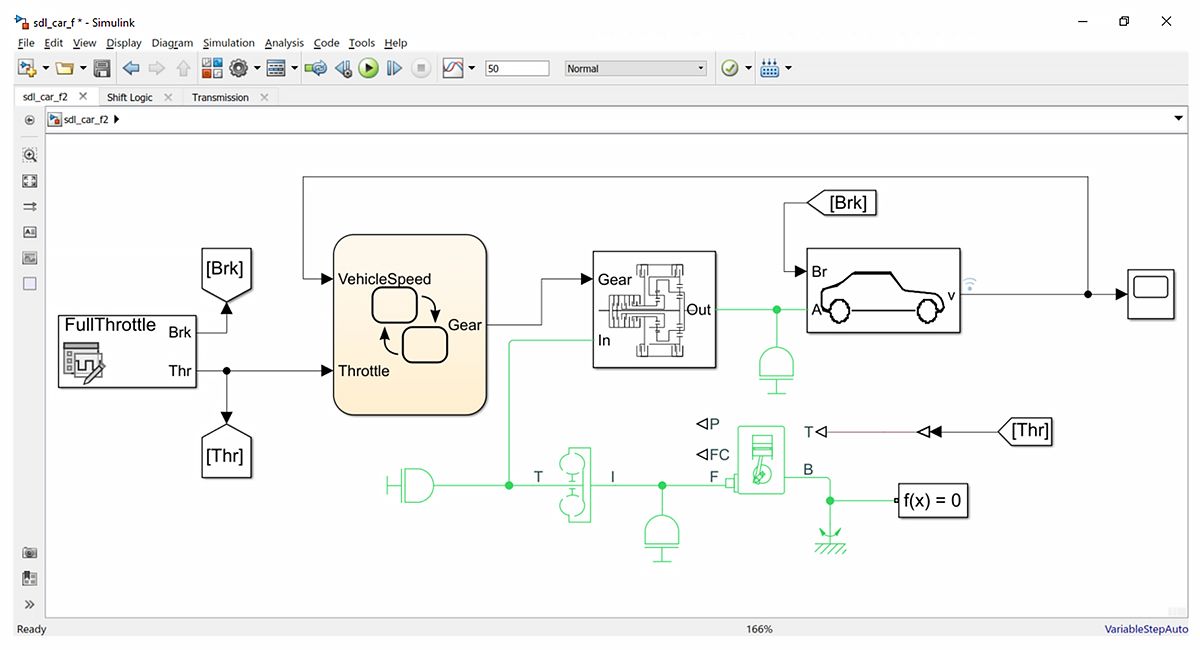Viewport: 1200px width, 650px height.
Task: Select the zoom tool in the left palette
Action: (29, 155)
